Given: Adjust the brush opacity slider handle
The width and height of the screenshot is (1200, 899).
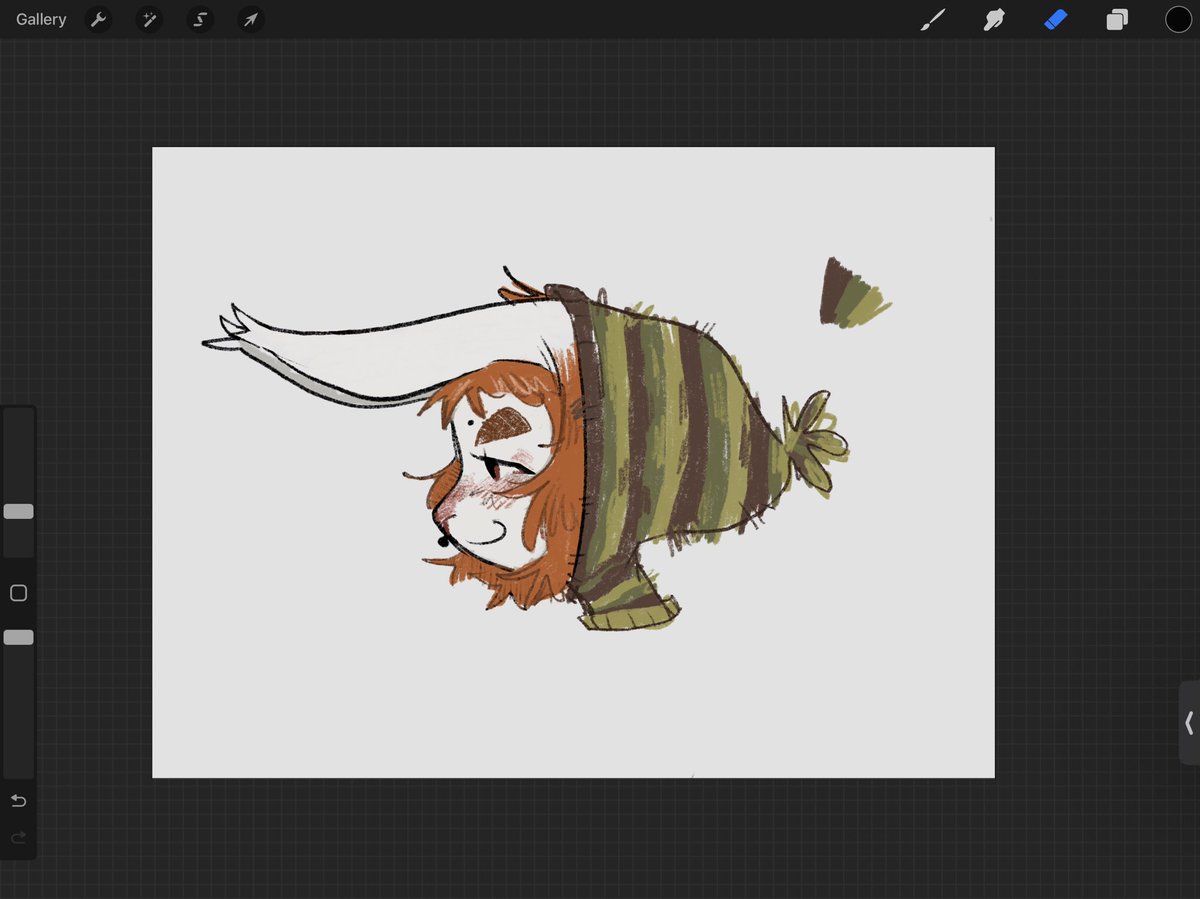Looking at the screenshot, I should [18, 637].
